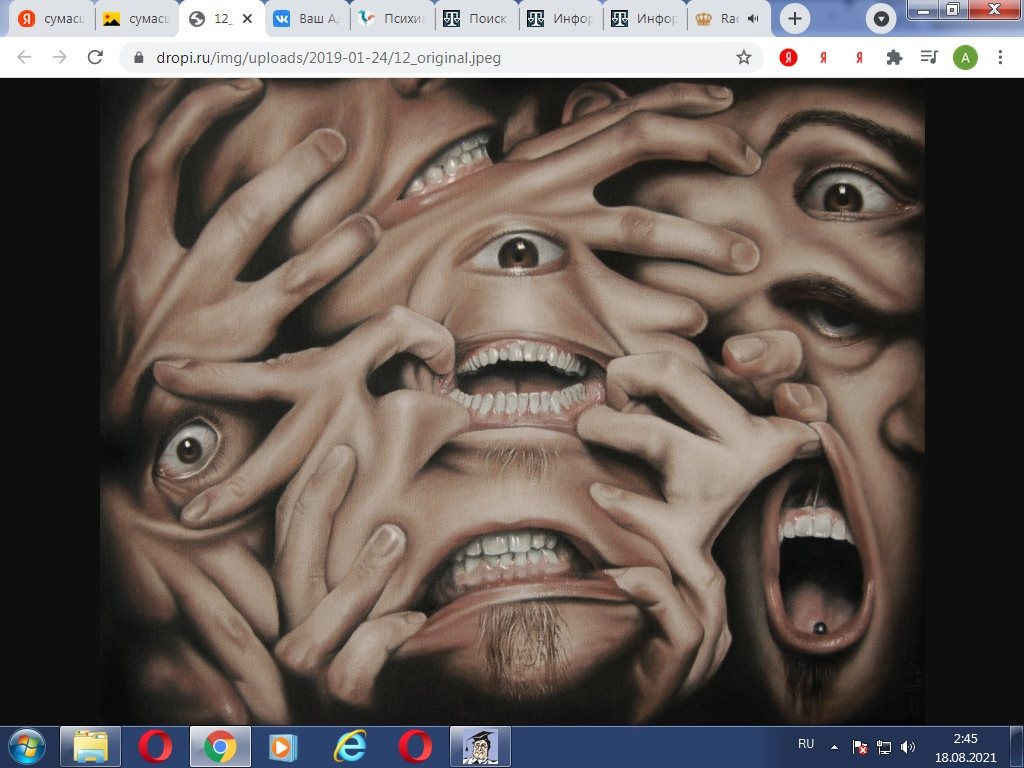This screenshot has width=1024, height=768.
Task: Switch to the Инфор tab beside the Rac tab
Action: point(645,19)
